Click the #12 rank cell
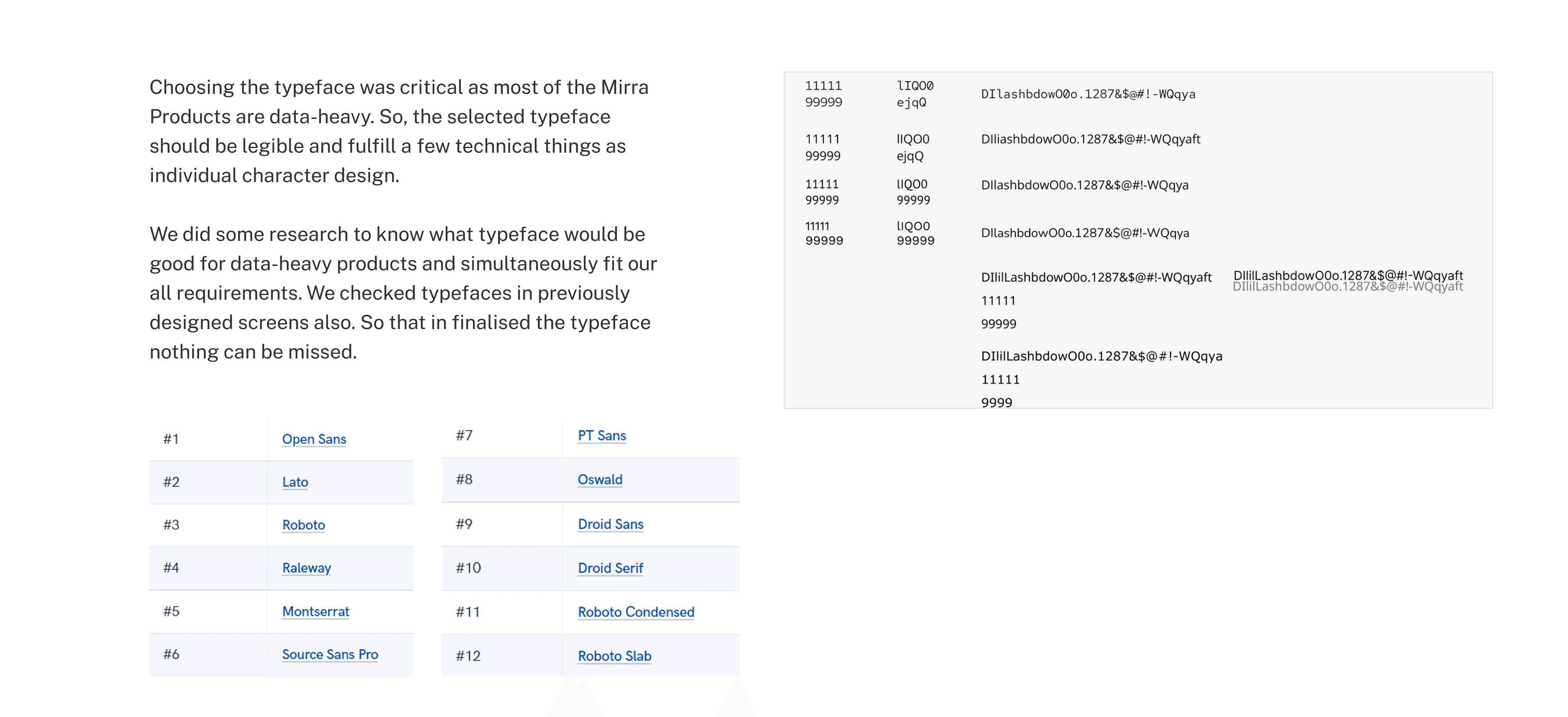The height and width of the screenshot is (717, 1568). 501,655
